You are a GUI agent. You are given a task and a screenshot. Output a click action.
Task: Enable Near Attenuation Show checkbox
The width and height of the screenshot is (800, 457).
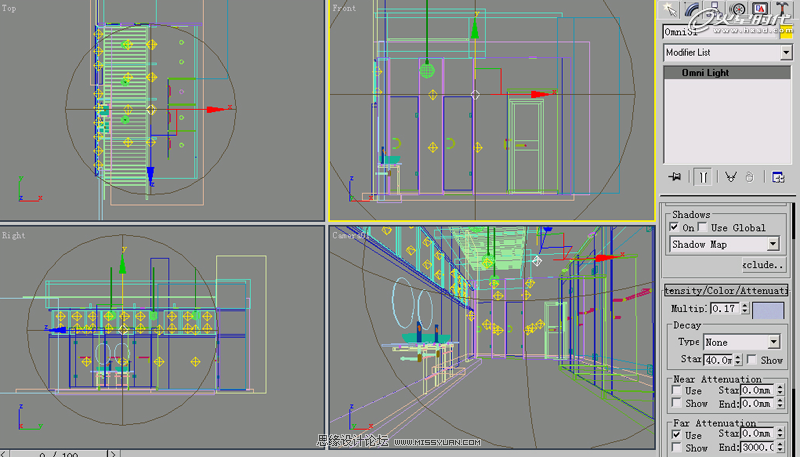pyautogui.click(x=677, y=403)
